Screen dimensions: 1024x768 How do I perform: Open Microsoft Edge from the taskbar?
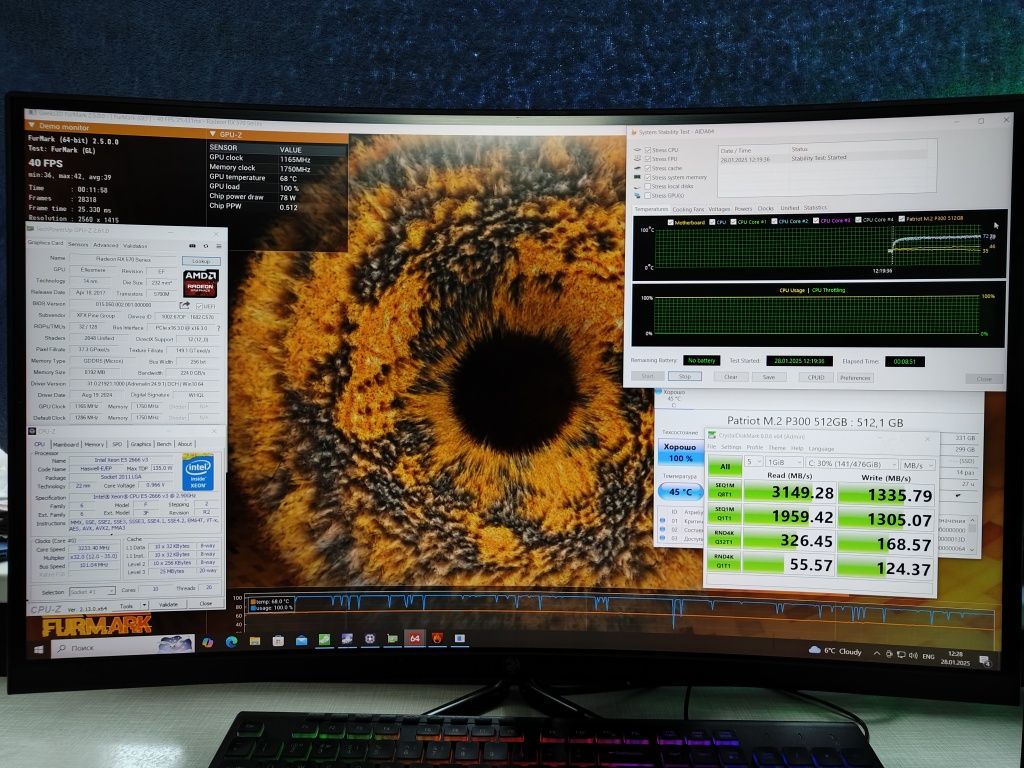click(231, 642)
